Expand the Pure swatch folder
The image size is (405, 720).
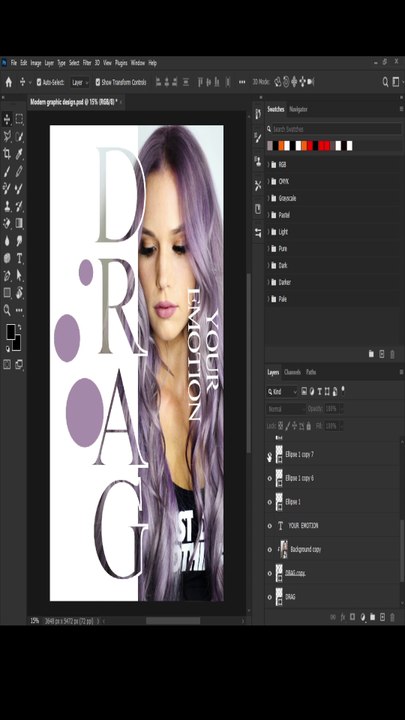click(269, 248)
